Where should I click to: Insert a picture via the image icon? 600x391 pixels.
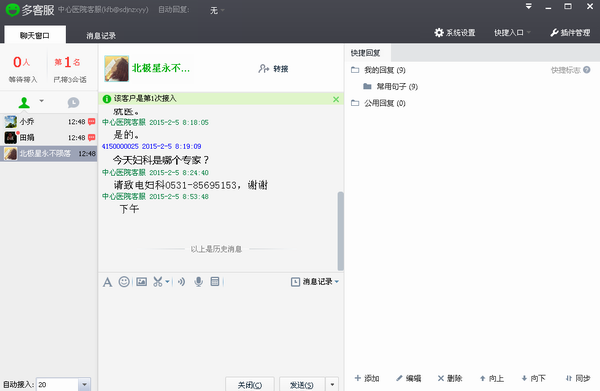click(142, 282)
